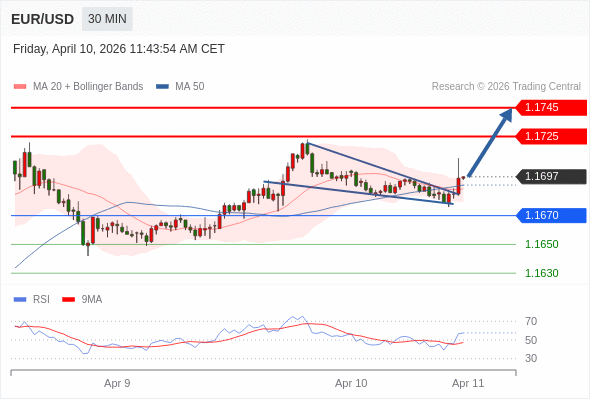This screenshot has width=590, height=400.
Task: Click the 1.1725 resistance price tag
Action: click(551, 136)
